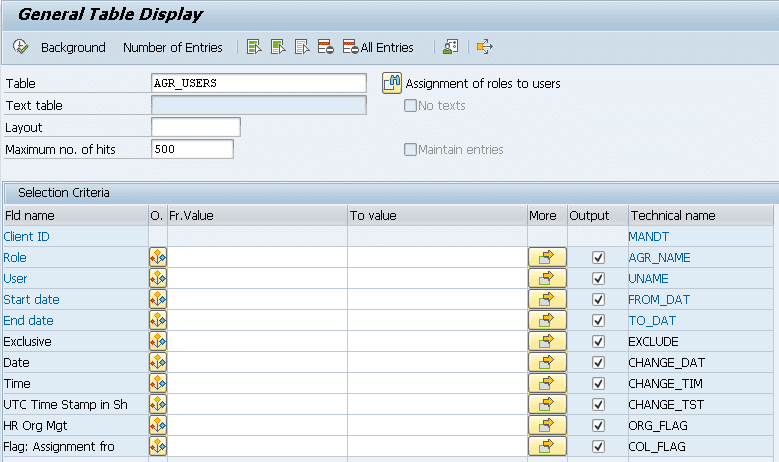The image size is (779, 462).
Task: Click the Maximum no. of hits field
Action: coord(192,149)
